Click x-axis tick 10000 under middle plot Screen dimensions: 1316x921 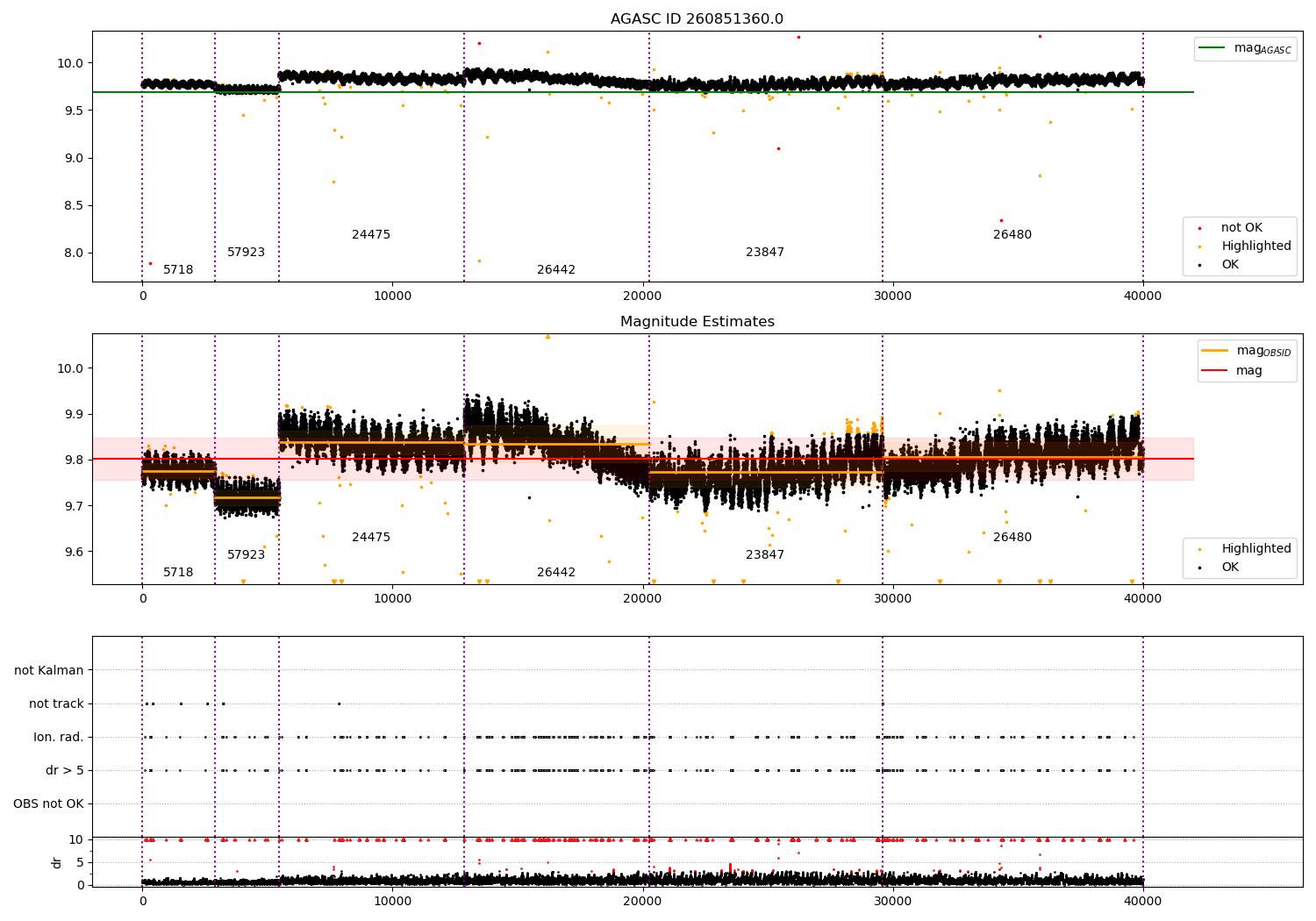coord(392,599)
